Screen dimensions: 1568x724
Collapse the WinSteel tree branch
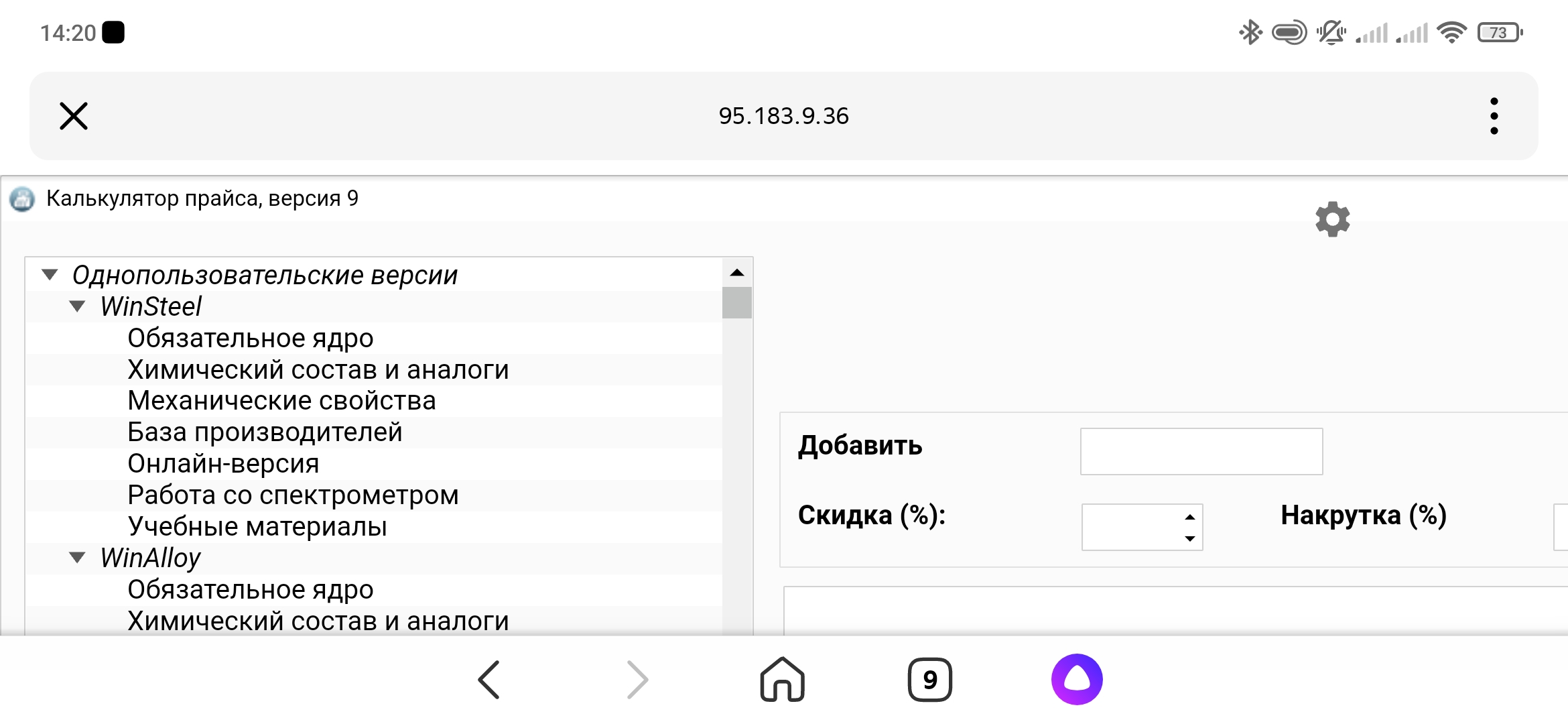tap(78, 306)
